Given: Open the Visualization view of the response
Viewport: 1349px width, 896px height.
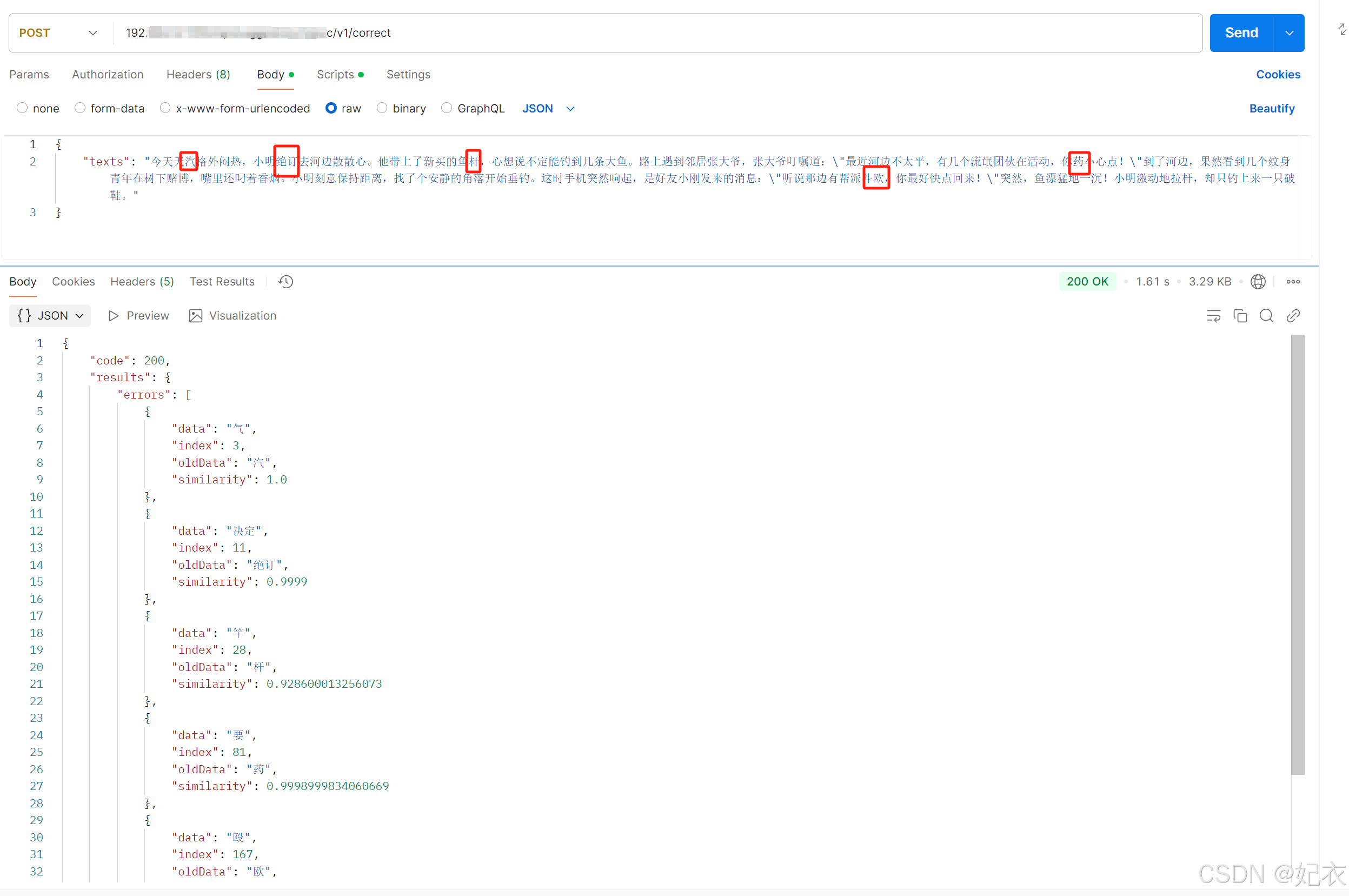Looking at the screenshot, I should tap(232, 315).
